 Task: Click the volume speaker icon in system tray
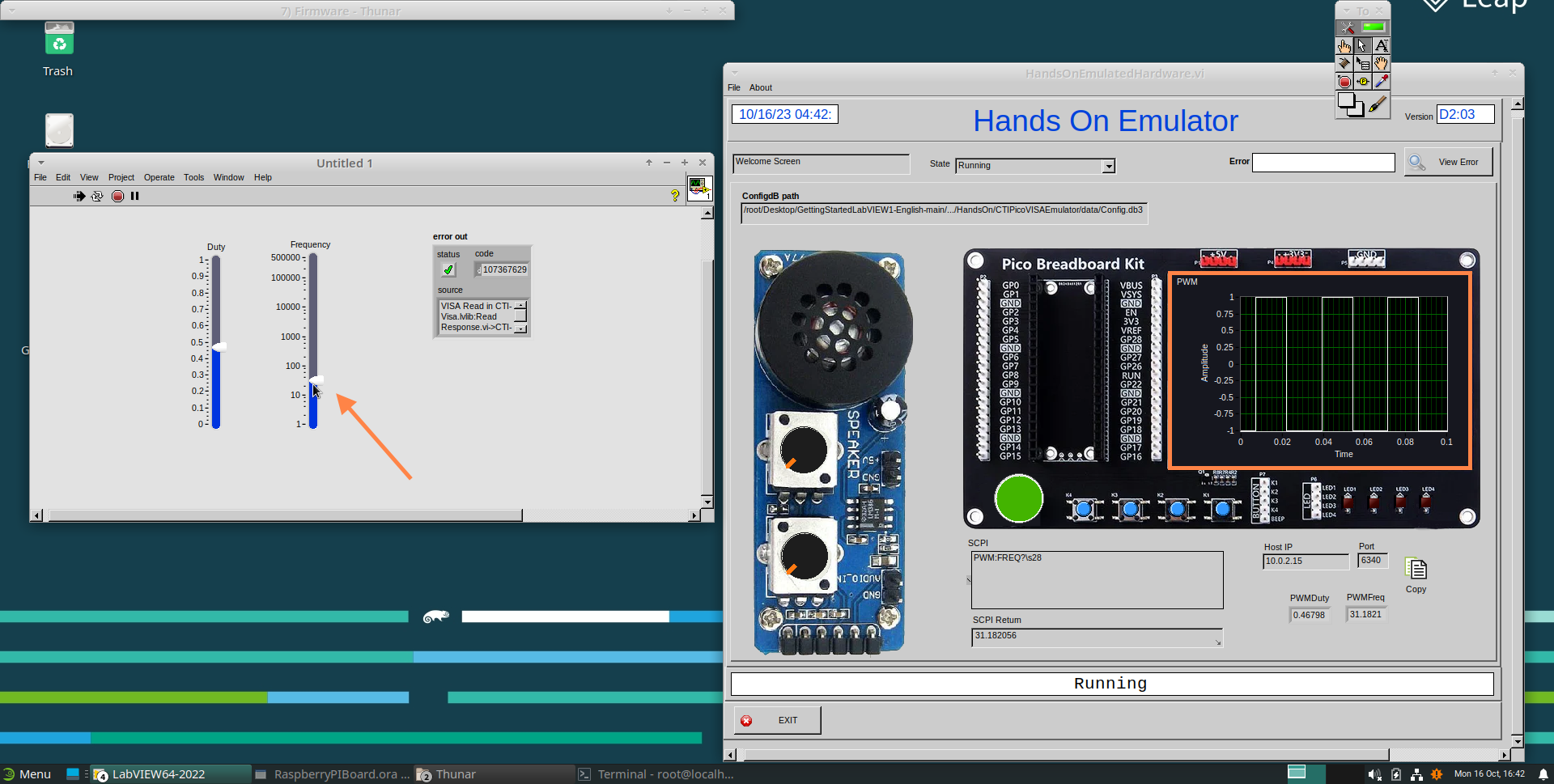pos(1374,774)
